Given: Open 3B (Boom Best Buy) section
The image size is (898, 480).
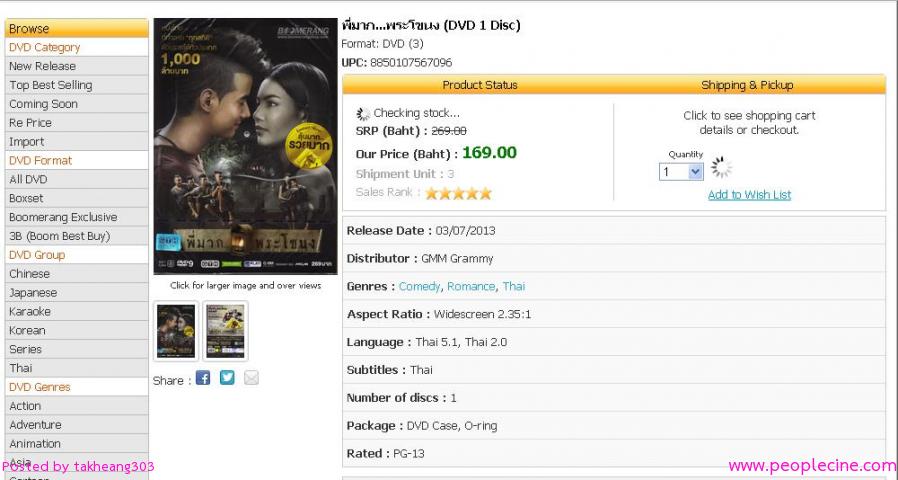Looking at the screenshot, I should (x=77, y=236).
